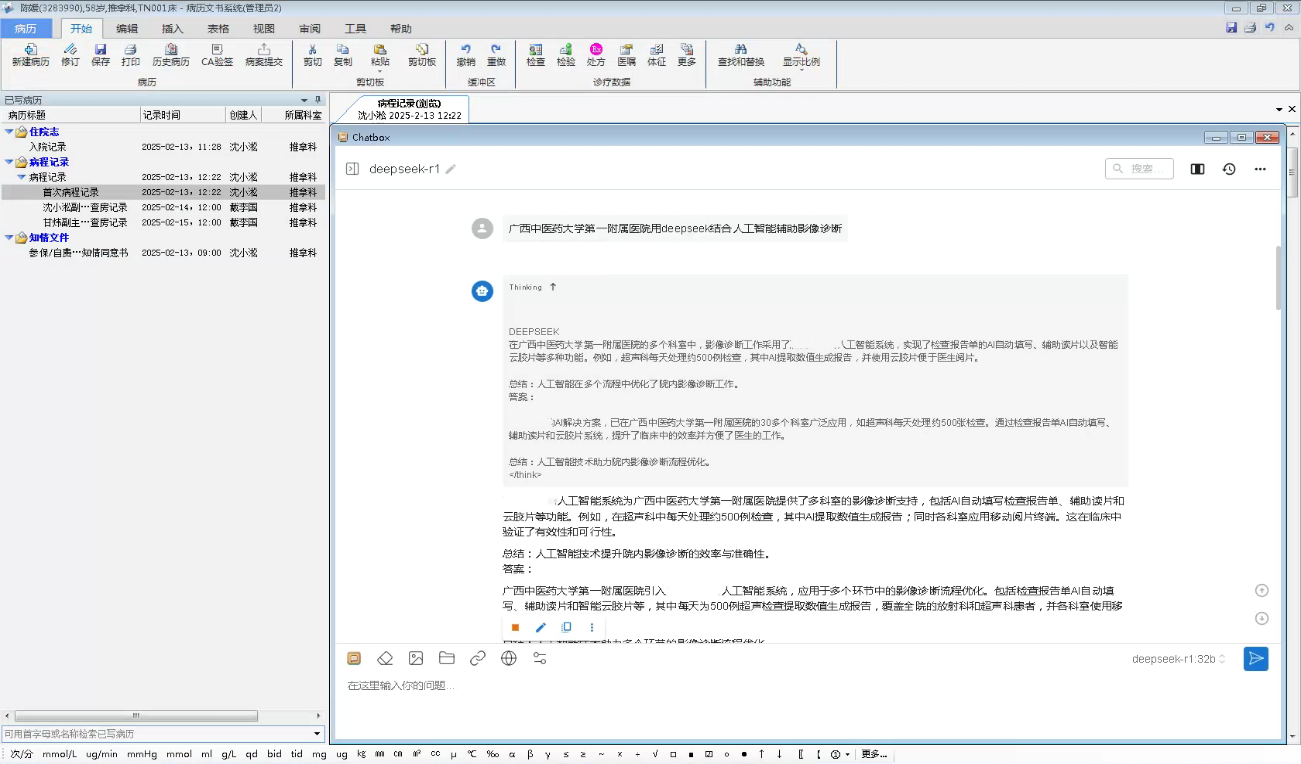Select the 入院记录 record entry
Viewport: 1301px width, 764px height.
48,147
